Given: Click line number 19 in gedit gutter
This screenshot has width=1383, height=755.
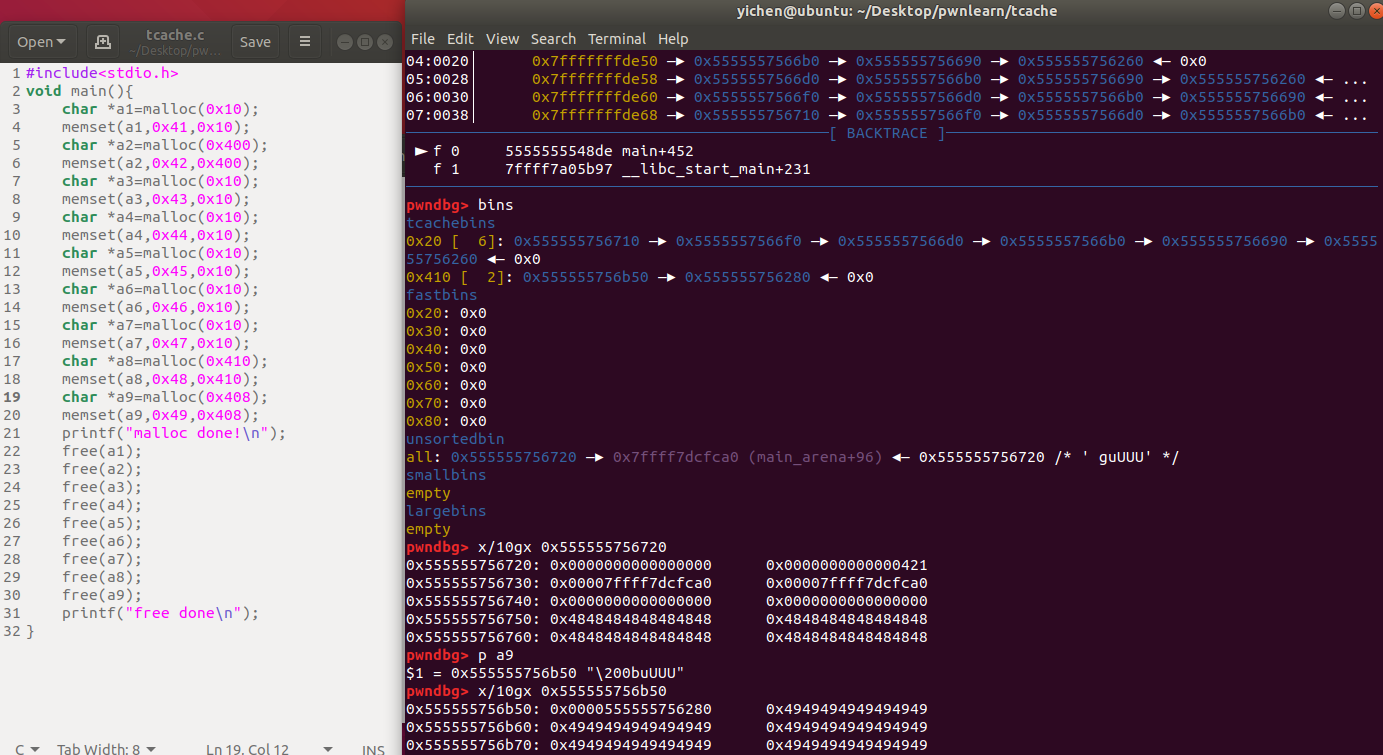Looking at the screenshot, I should click(12, 397).
